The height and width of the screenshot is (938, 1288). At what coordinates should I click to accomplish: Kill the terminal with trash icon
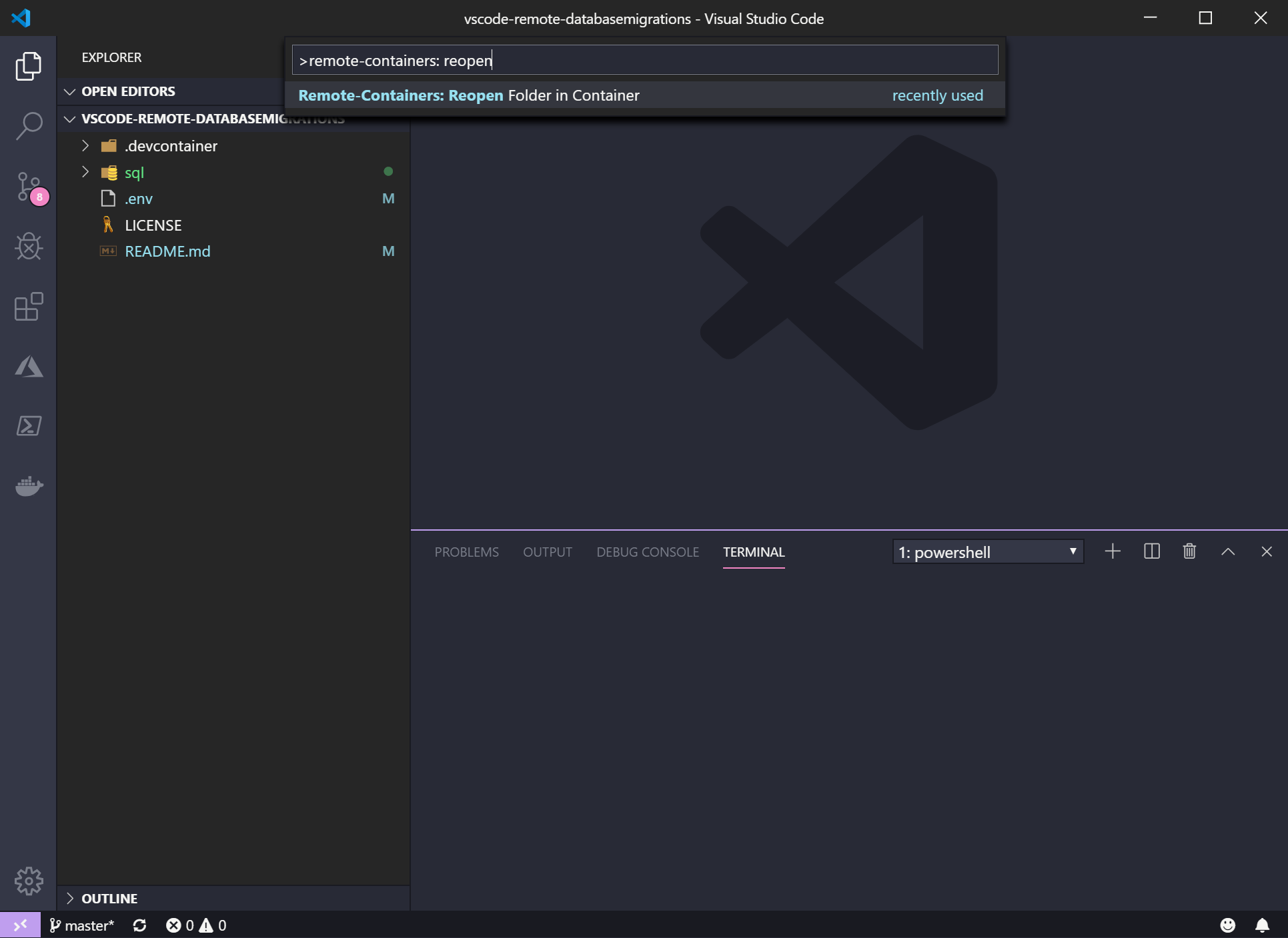(1189, 551)
